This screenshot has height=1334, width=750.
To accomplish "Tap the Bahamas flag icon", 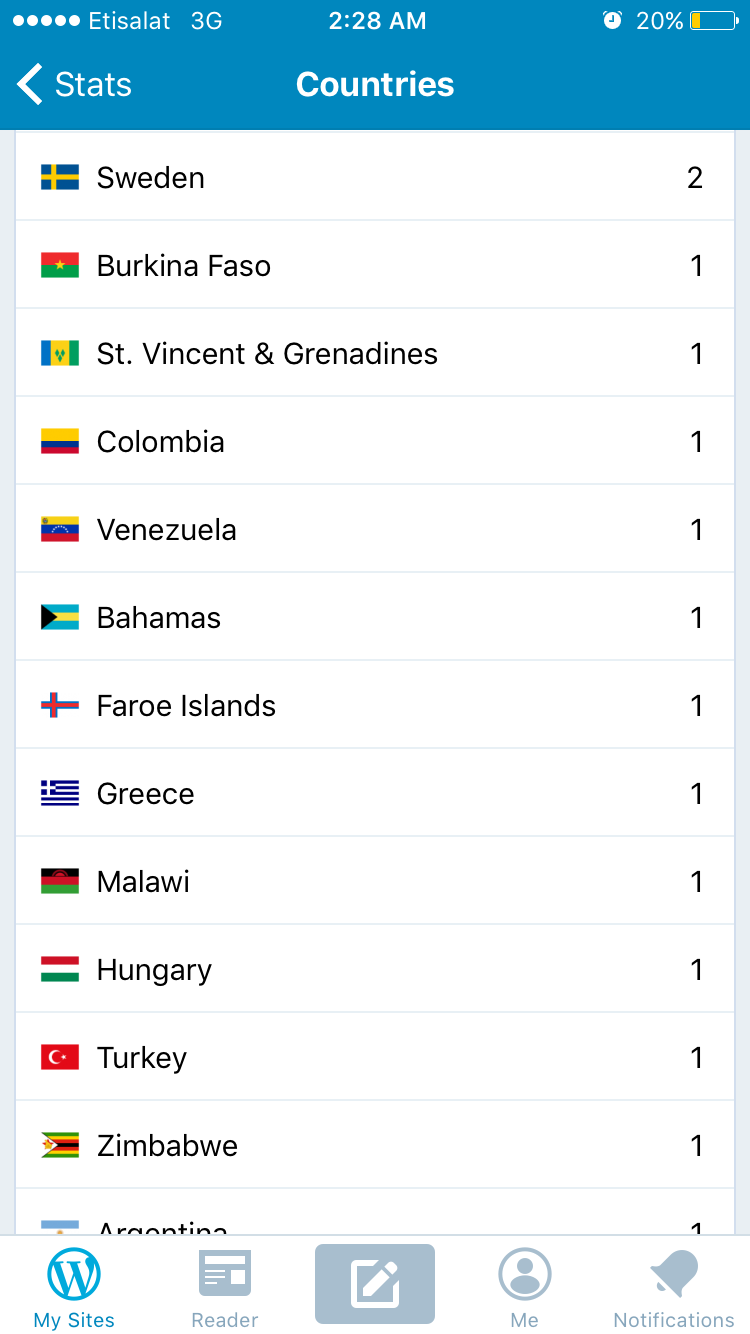I will [x=60, y=618].
